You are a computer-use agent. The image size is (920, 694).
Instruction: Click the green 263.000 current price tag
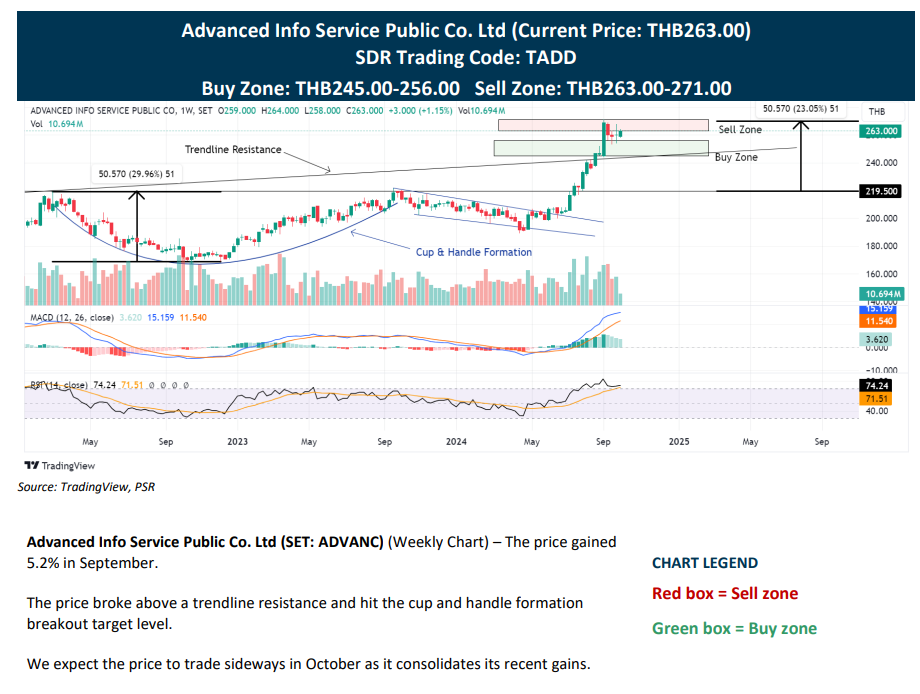pos(881,131)
